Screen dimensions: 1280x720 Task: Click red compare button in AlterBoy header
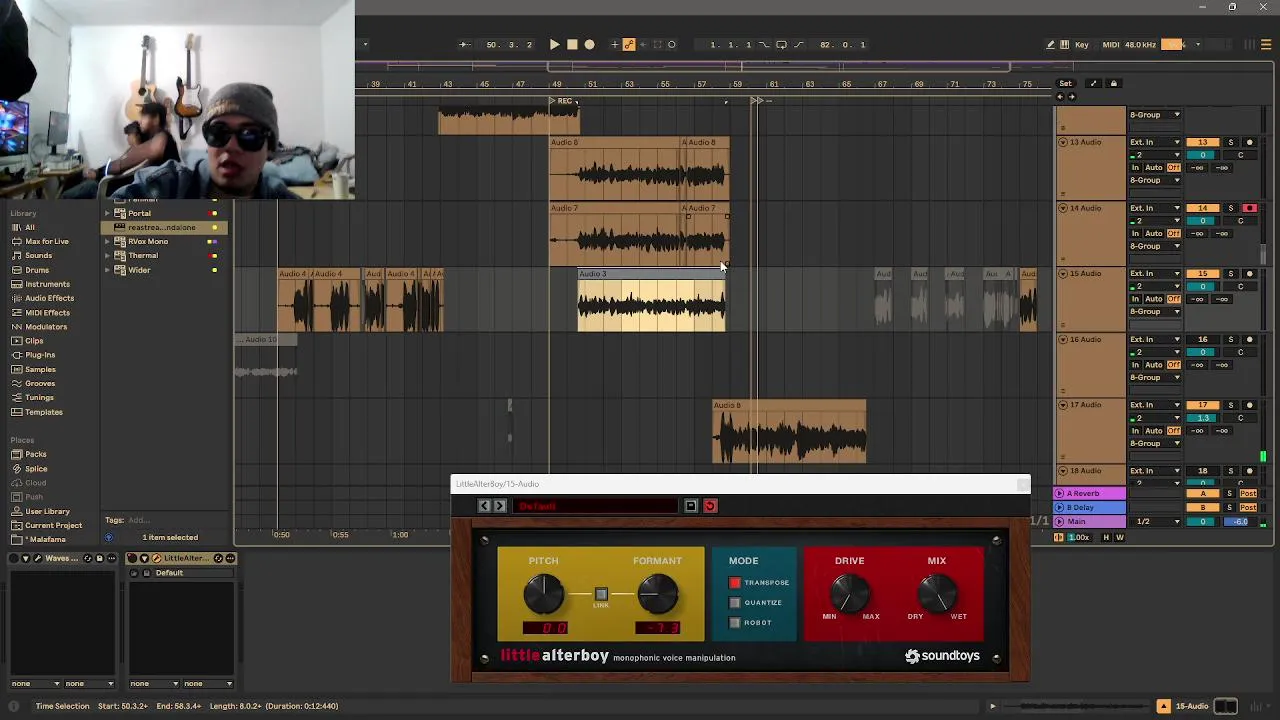pyautogui.click(x=710, y=506)
